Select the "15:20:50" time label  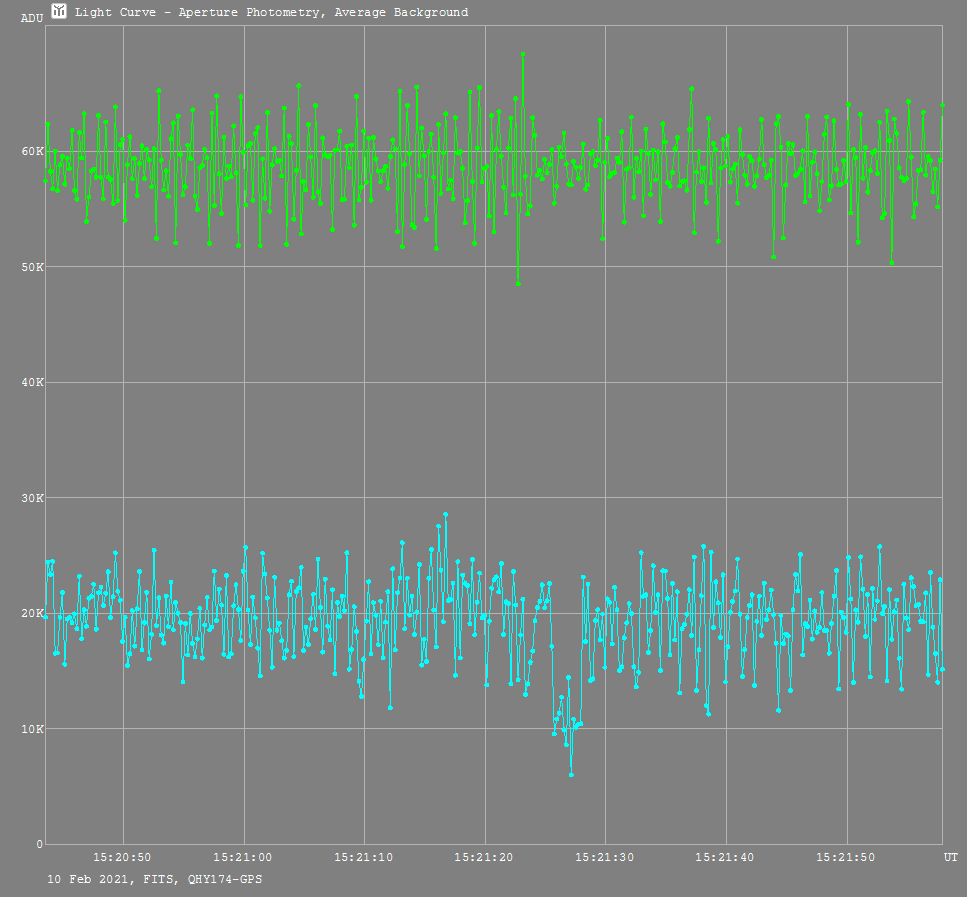122,857
